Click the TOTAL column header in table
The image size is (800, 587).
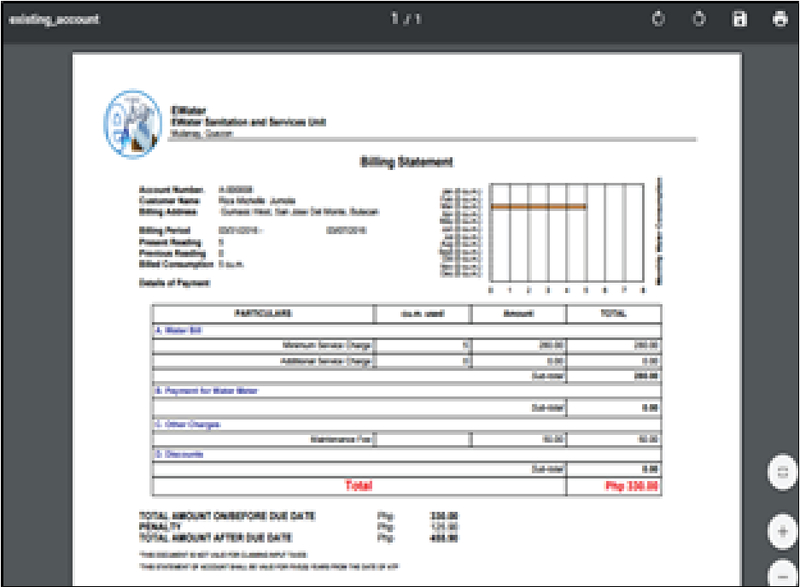(613, 313)
